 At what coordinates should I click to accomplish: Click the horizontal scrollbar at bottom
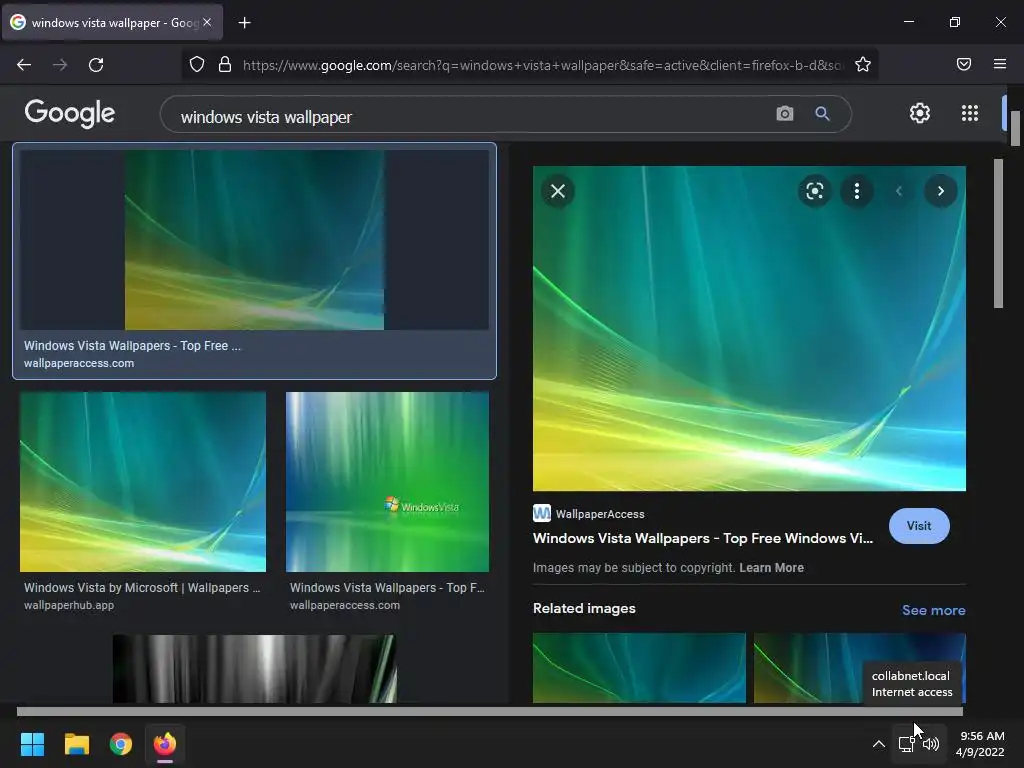pos(490,711)
